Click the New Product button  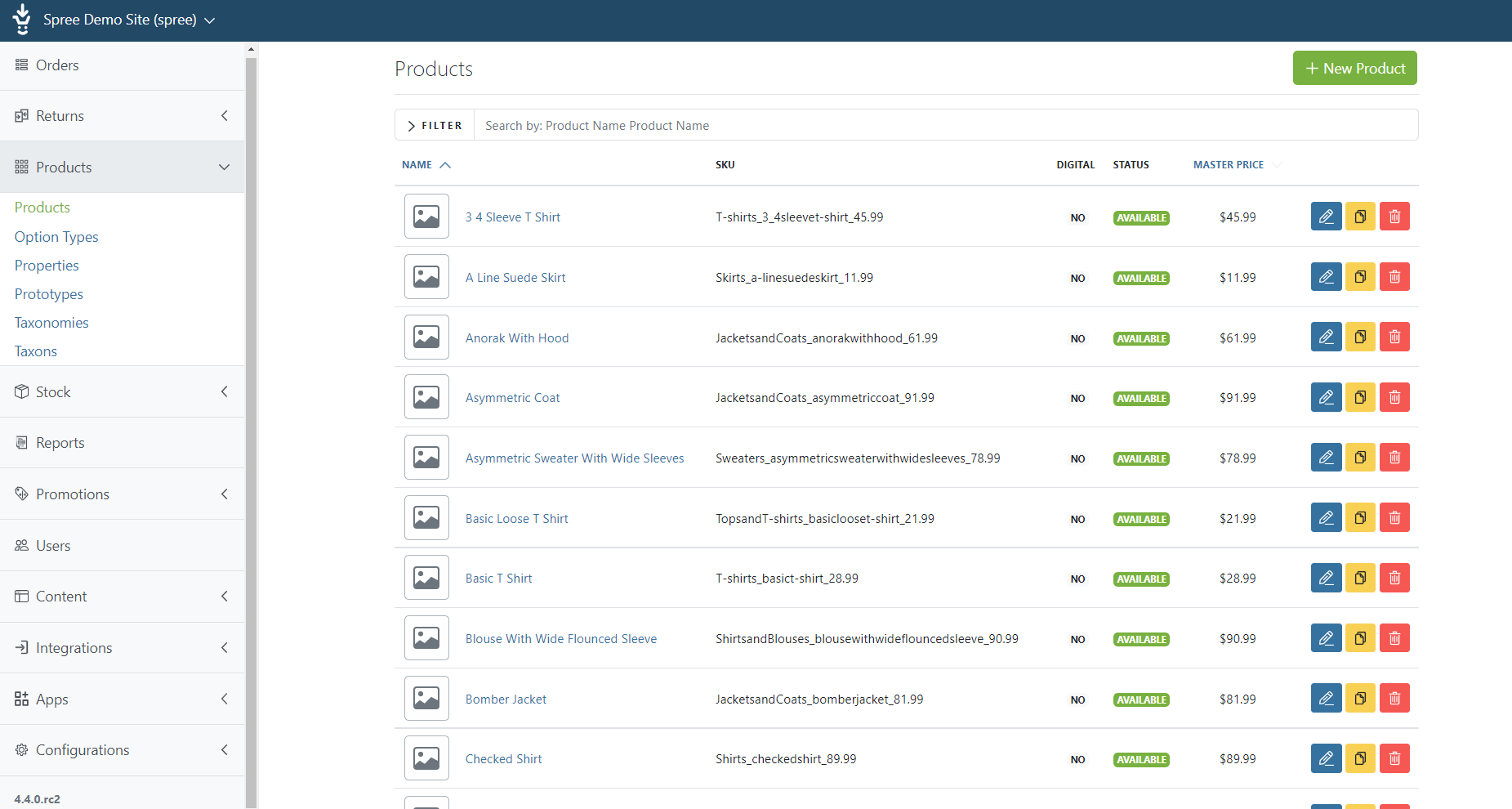1354,68
